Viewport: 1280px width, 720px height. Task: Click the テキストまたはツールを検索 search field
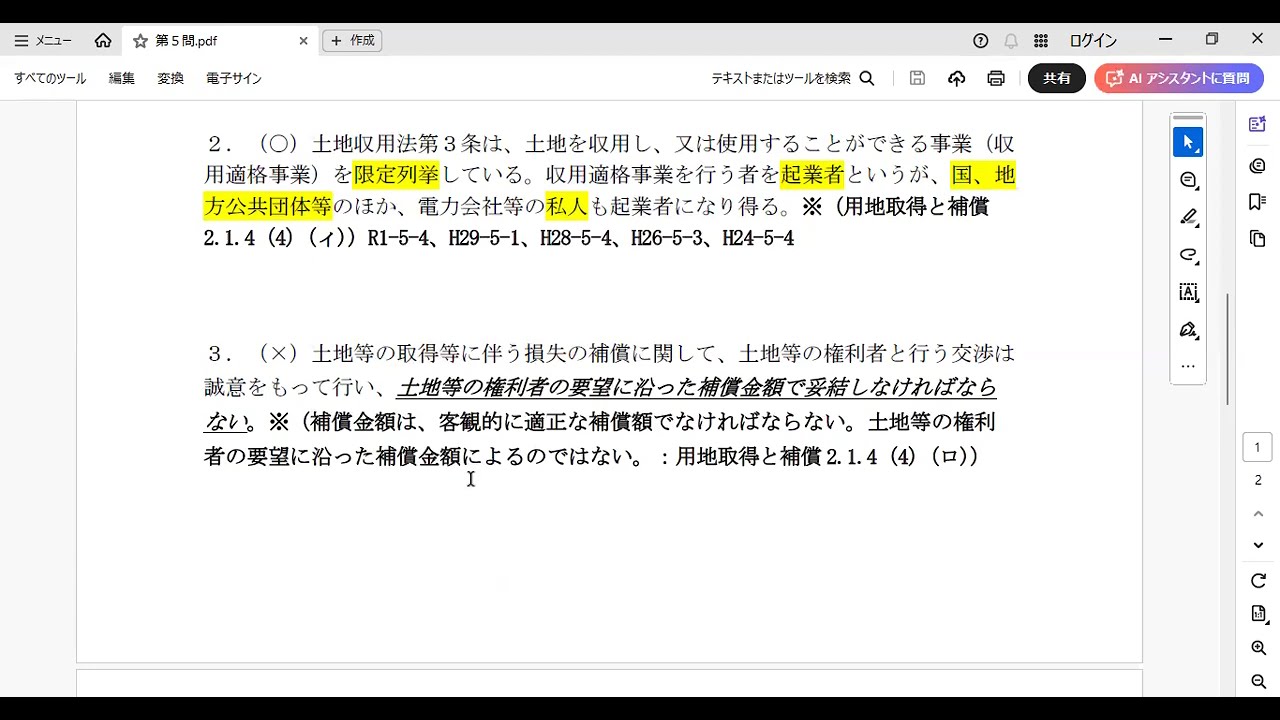793,78
